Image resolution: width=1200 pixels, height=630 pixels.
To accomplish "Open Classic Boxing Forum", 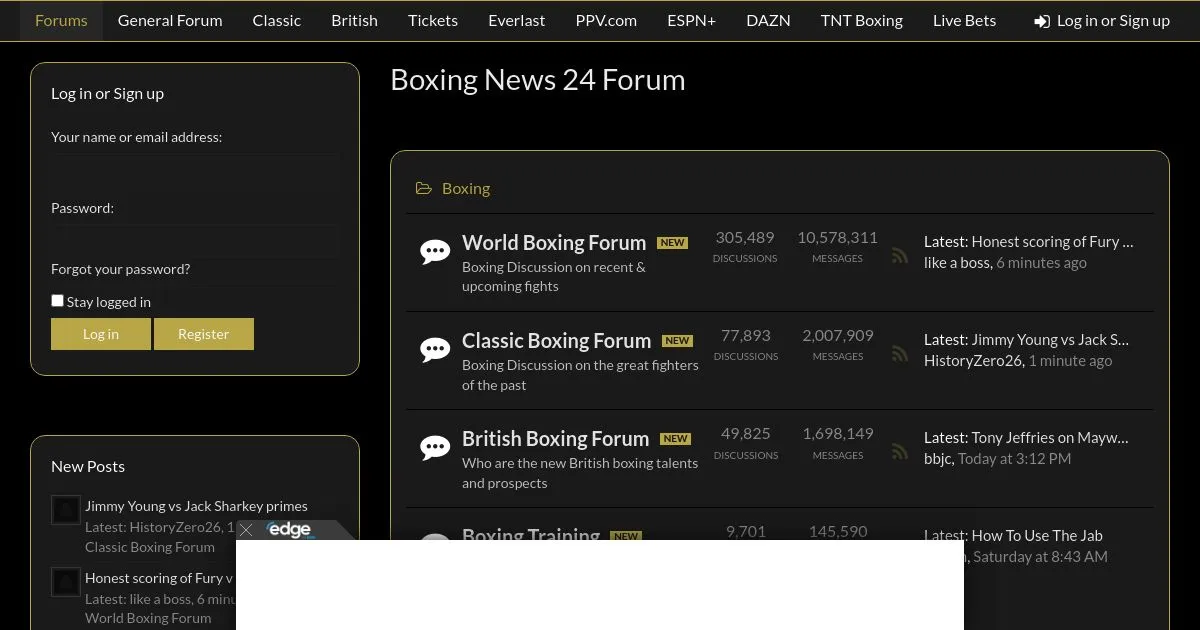I will tap(556, 341).
